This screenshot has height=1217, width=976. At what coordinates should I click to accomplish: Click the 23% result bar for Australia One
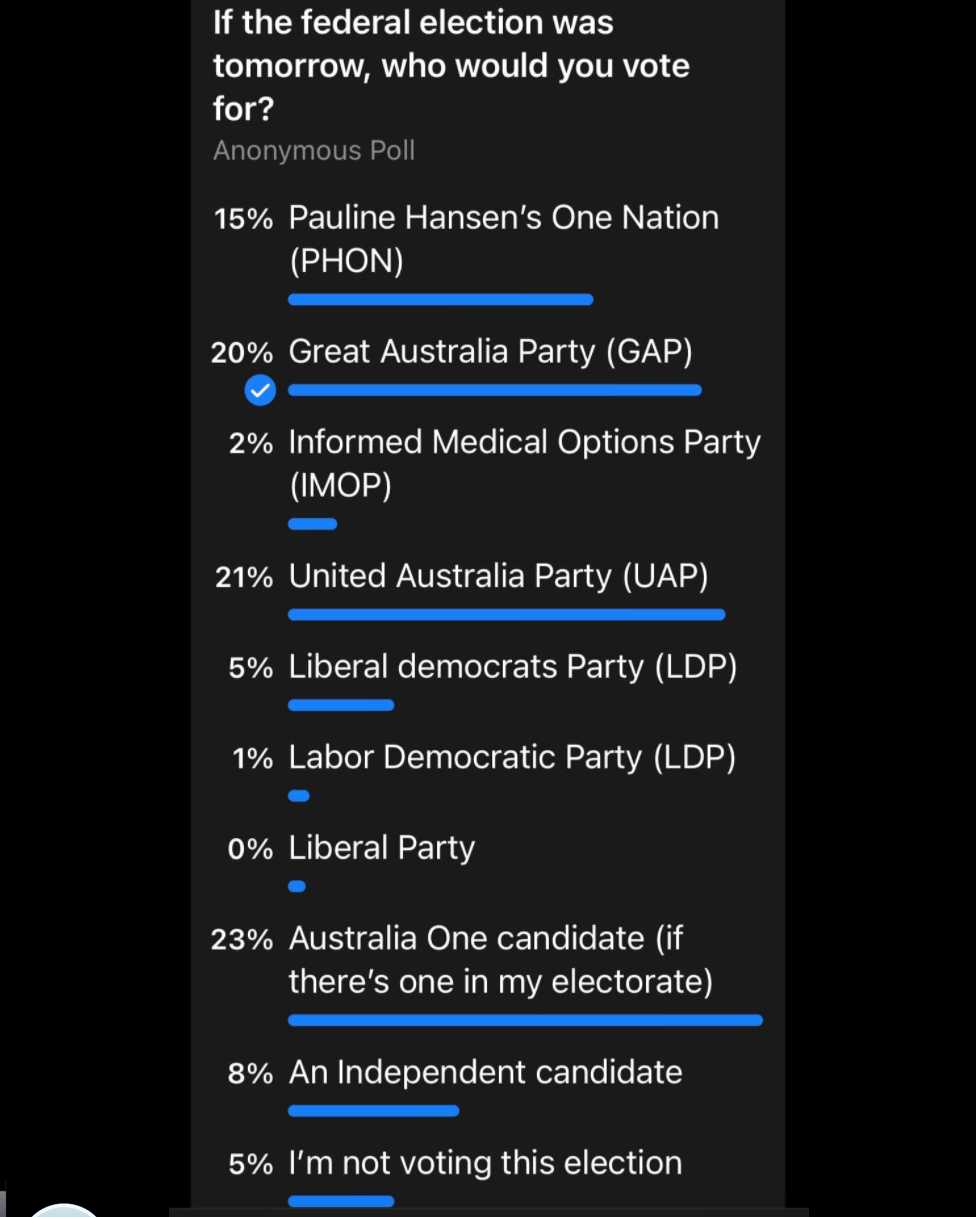[526, 1020]
